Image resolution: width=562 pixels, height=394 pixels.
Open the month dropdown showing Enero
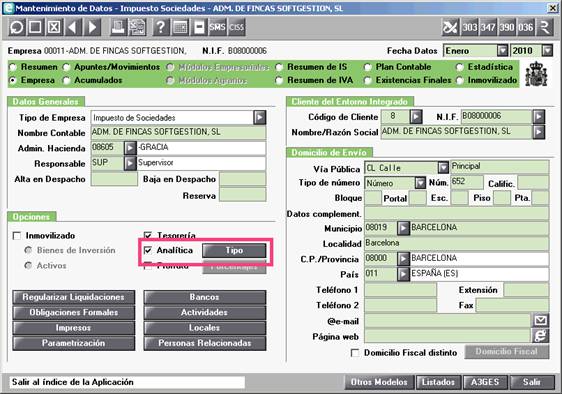[503, 51]
